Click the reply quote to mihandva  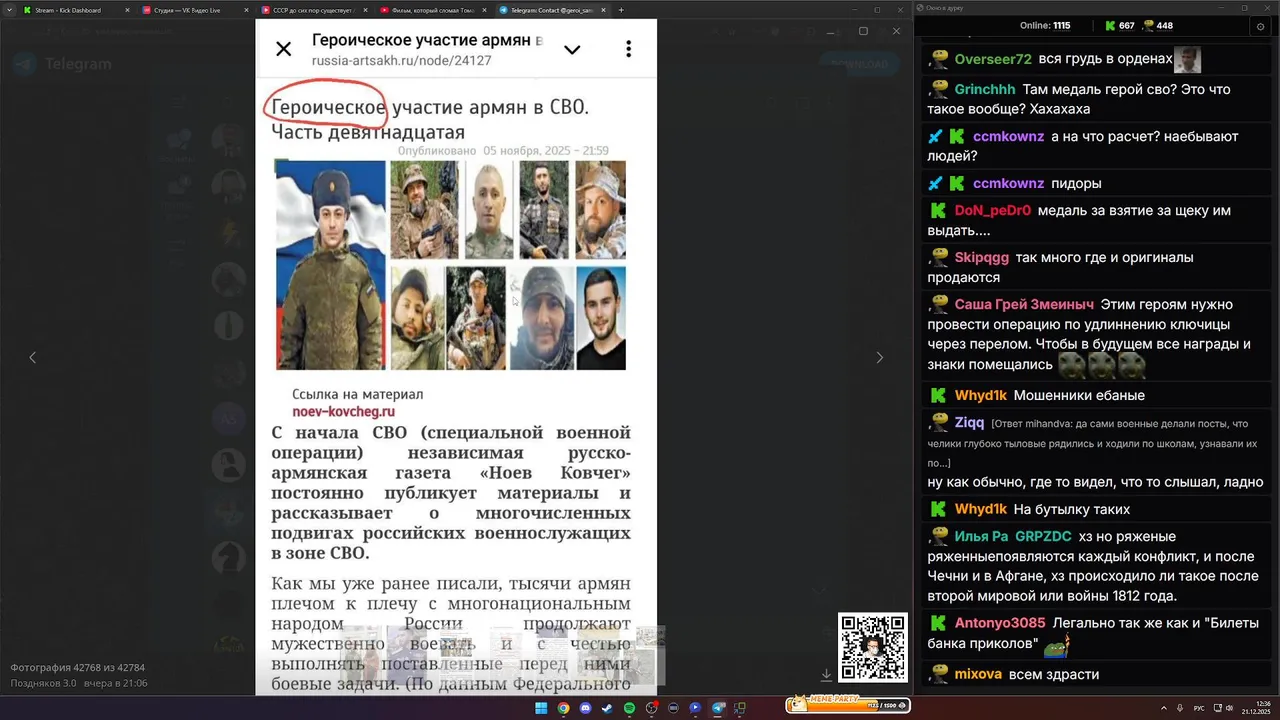[1092, 443]
